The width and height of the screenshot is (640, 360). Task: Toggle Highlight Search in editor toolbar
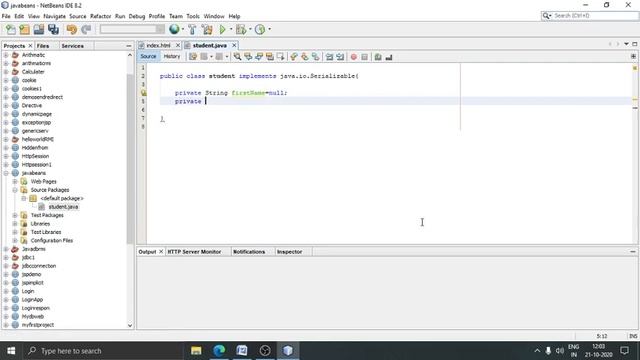coord(269,57)
